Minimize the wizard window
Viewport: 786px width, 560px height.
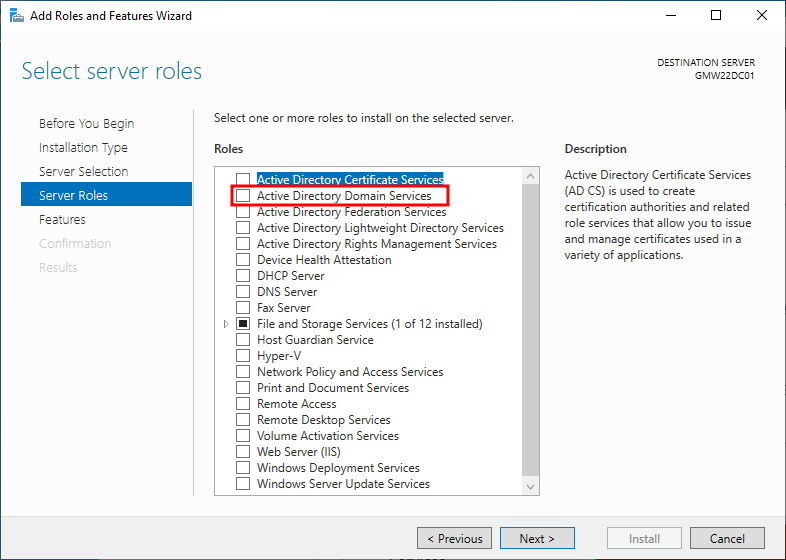click(671, 16)
